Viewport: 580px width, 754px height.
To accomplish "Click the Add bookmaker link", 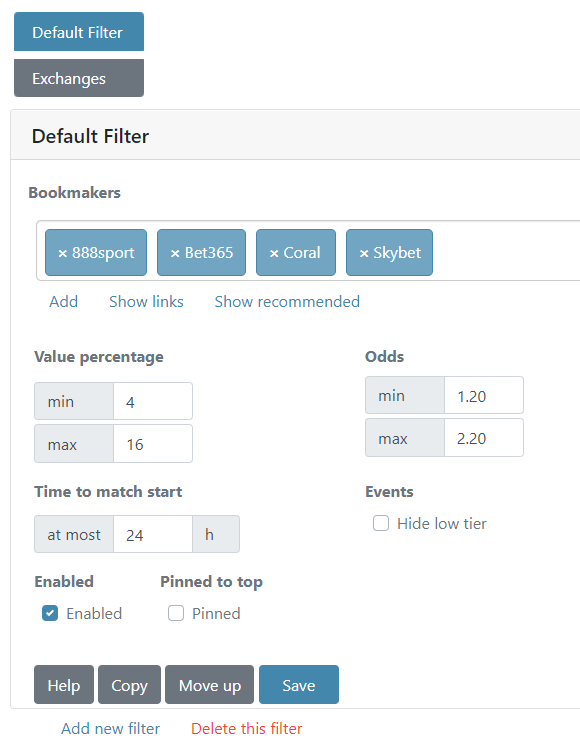I will (63, 302).
